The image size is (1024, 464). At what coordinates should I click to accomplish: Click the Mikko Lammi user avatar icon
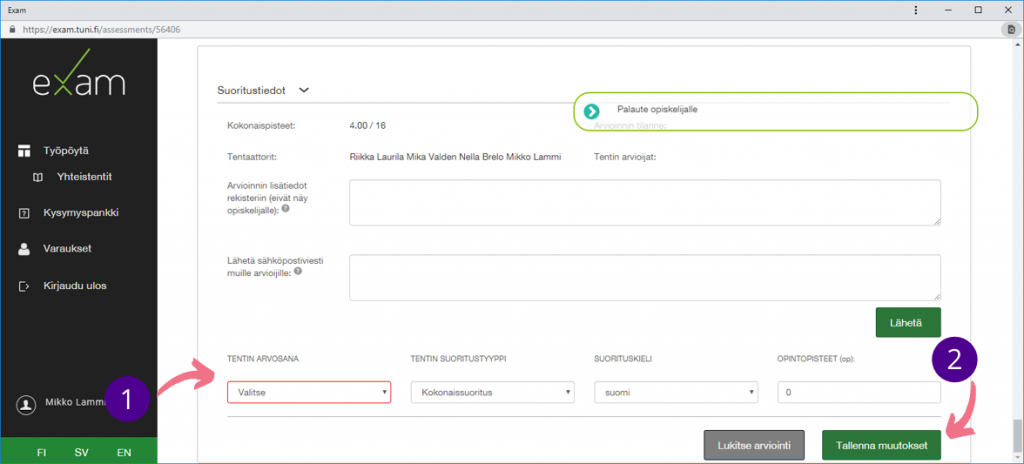point(26,404)
